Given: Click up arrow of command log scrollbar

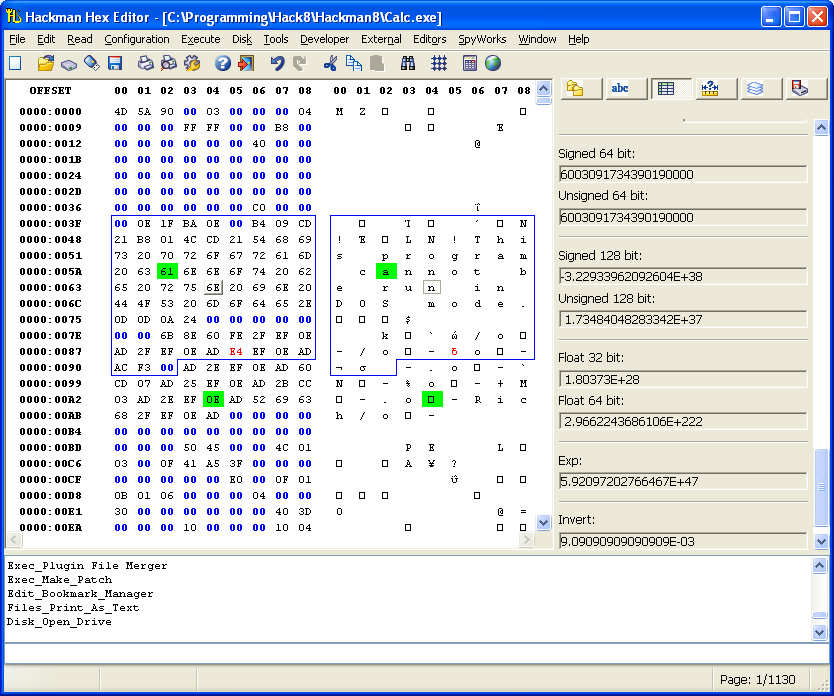Looking at the screenshot, I should coord(820,566).
